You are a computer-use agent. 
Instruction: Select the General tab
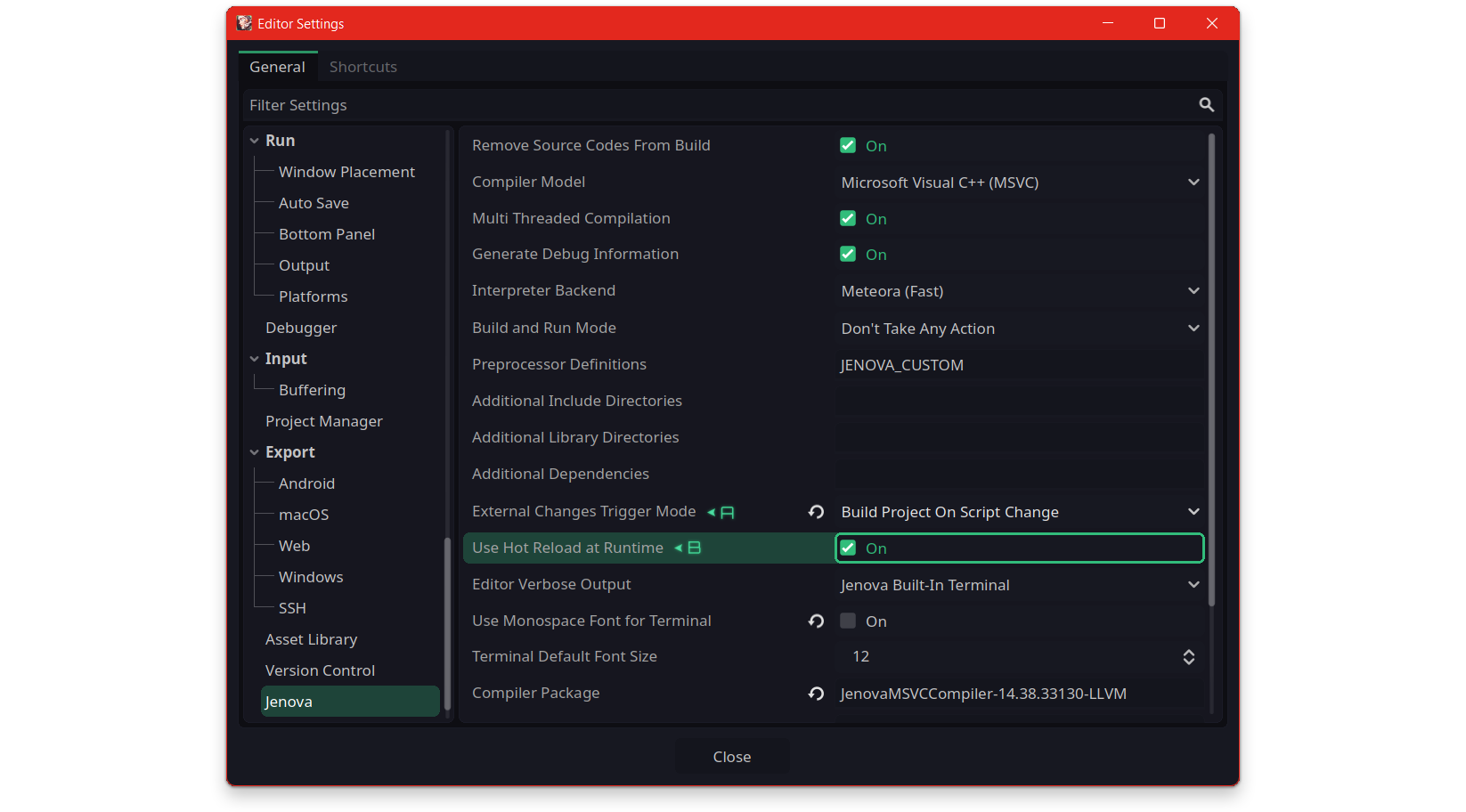point(277,67)
